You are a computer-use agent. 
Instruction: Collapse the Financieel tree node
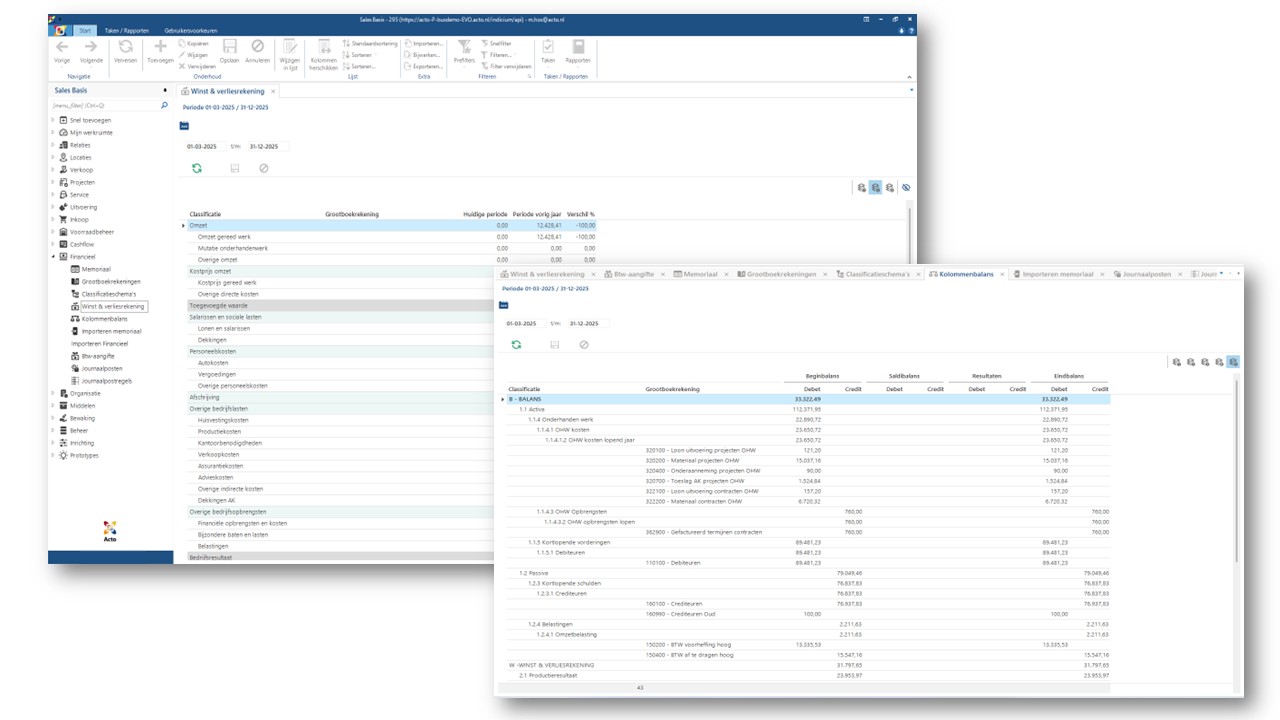(54, 256)
